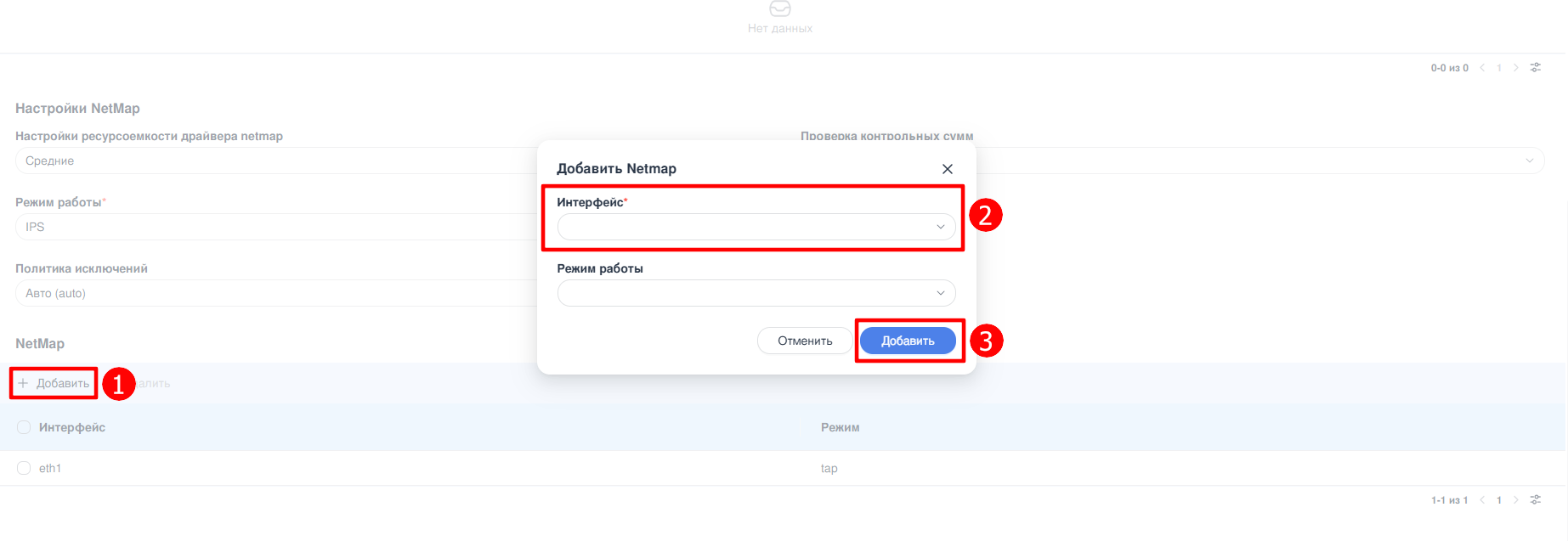Toggle select-all checkbox beside Интерфейс header
1568x541 pixels.
click(x=24, y=427)
